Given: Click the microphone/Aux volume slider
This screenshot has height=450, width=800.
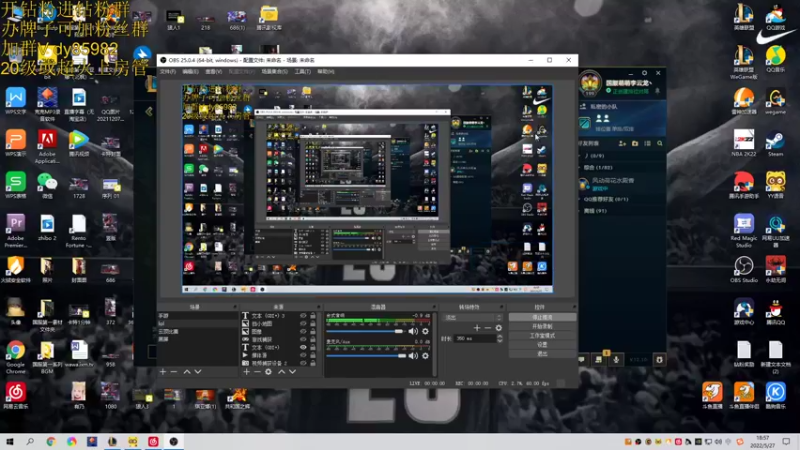Looking at the screenshot, I should [x=366, y=356].
